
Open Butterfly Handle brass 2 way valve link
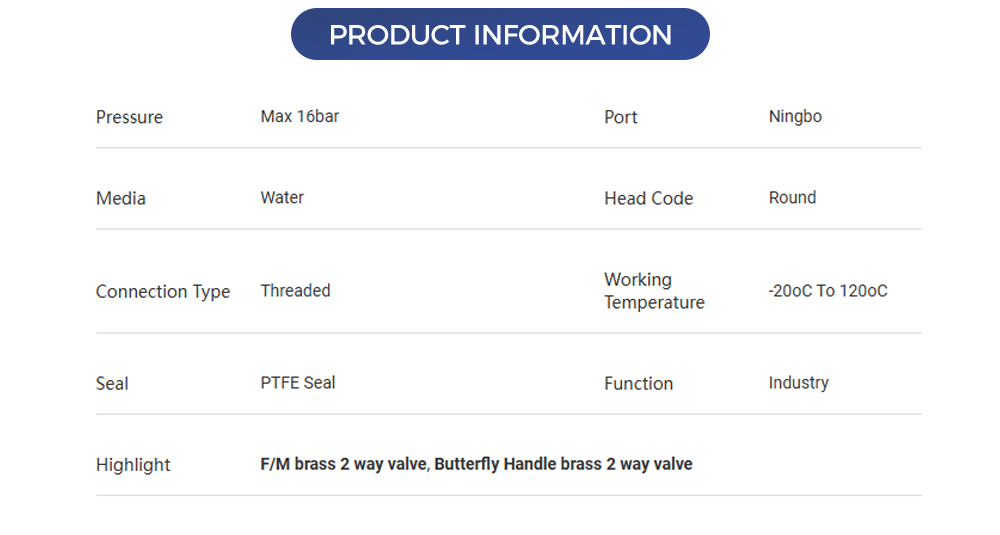[563, 464]
